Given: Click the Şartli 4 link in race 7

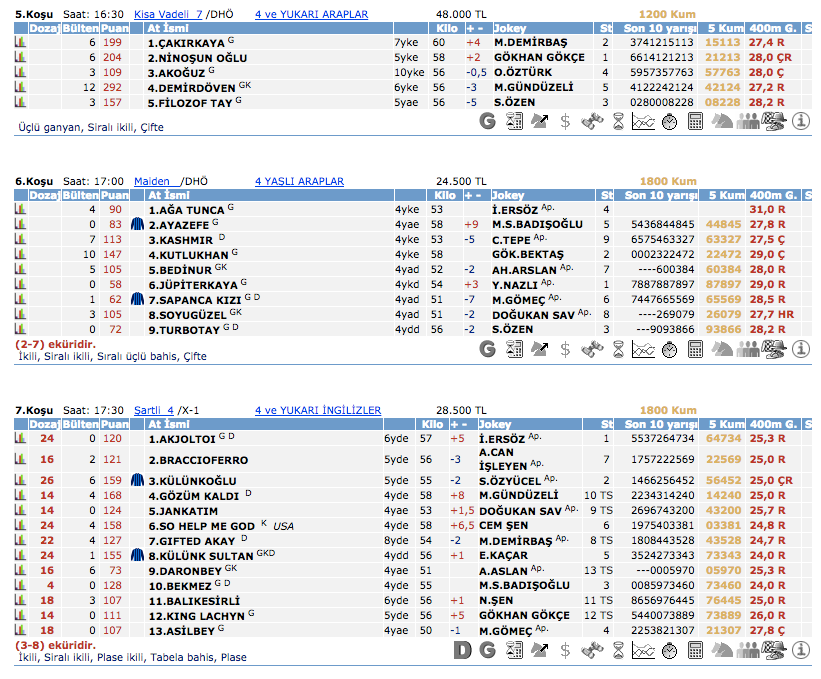Looking at the screenshot, I should tap(153, 410).
